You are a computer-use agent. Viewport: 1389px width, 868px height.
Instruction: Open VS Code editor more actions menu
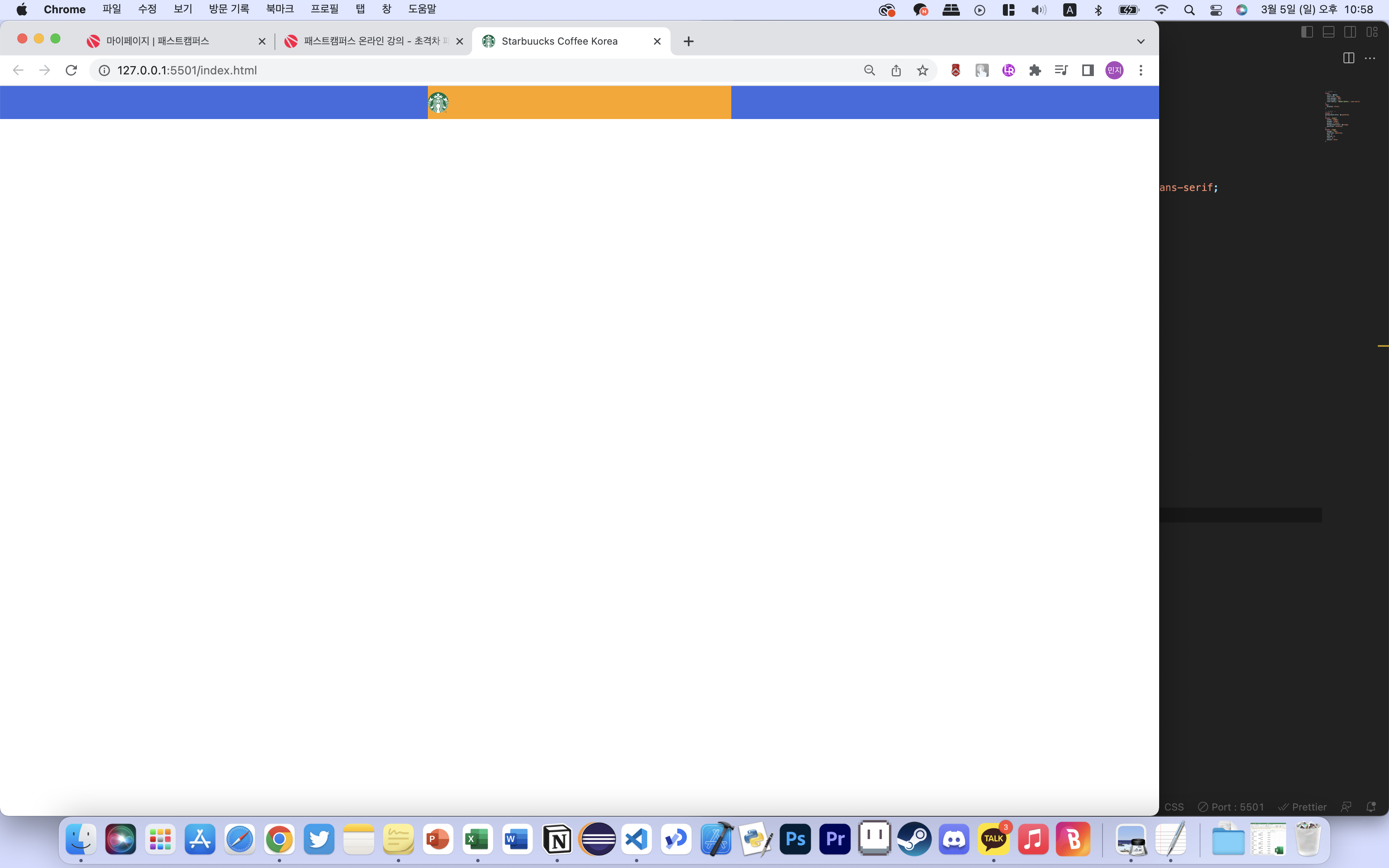click(x=1370, y=58)
